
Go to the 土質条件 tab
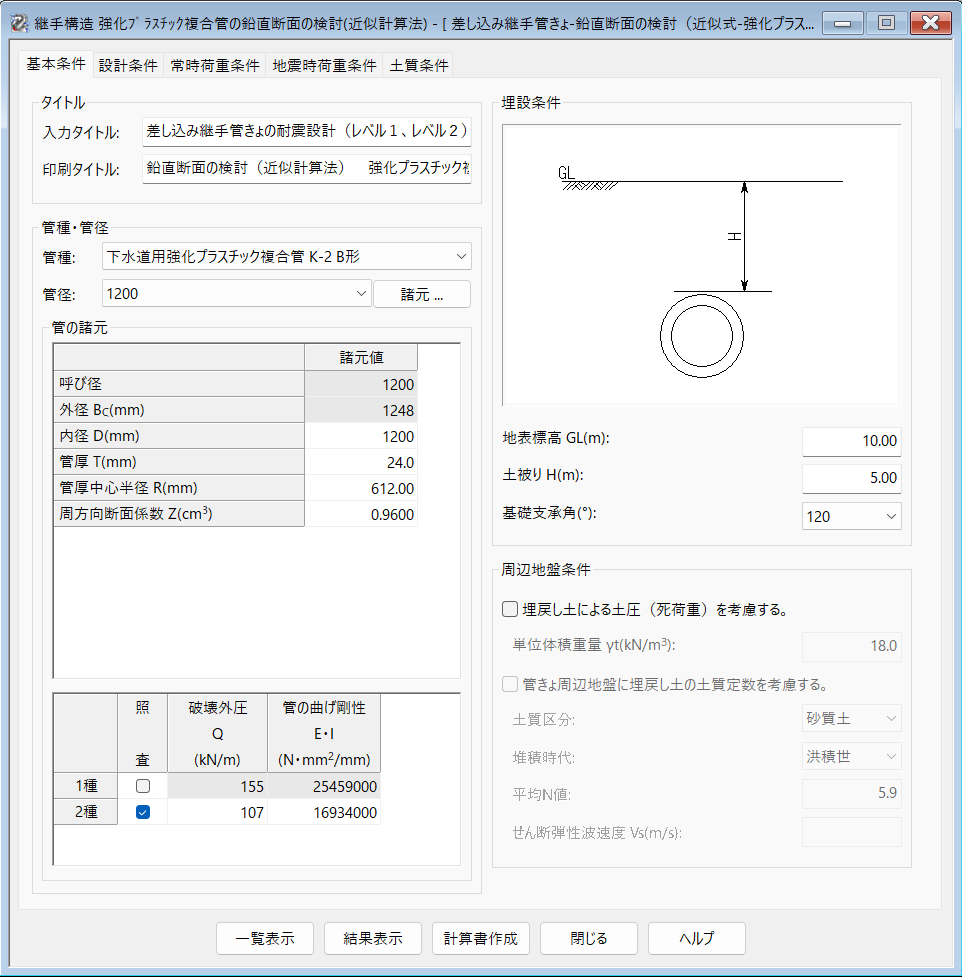[x=419, y=66]
